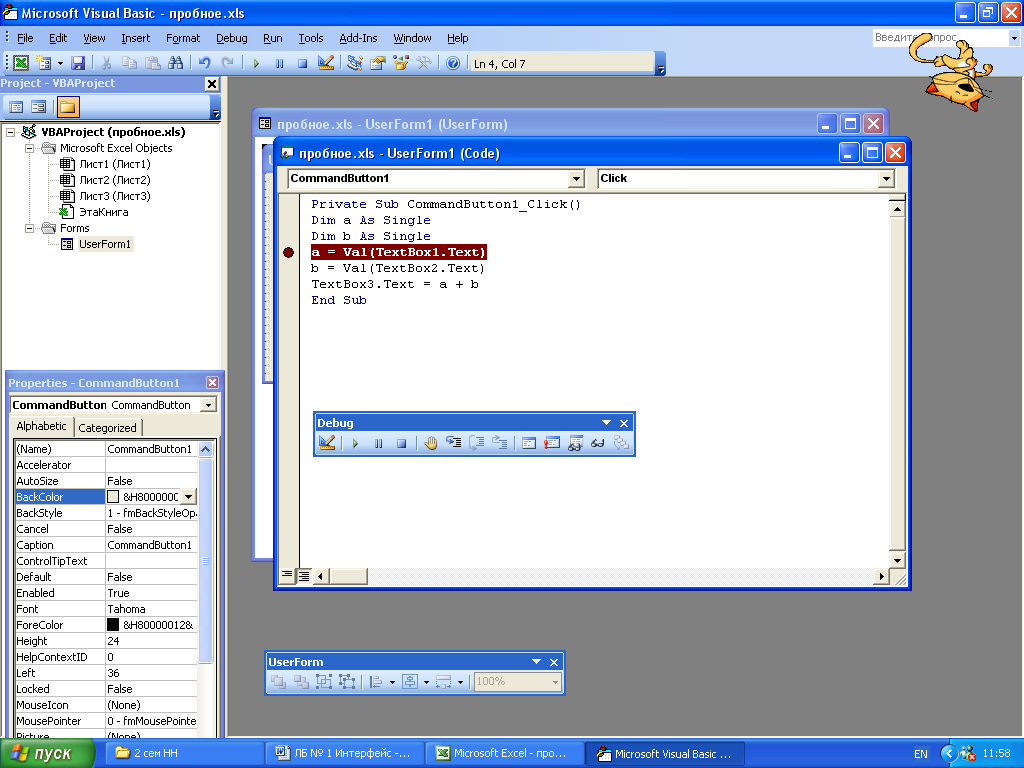Open the Debug menu
Screen dimensions: 1024x768
click(232, 38)
